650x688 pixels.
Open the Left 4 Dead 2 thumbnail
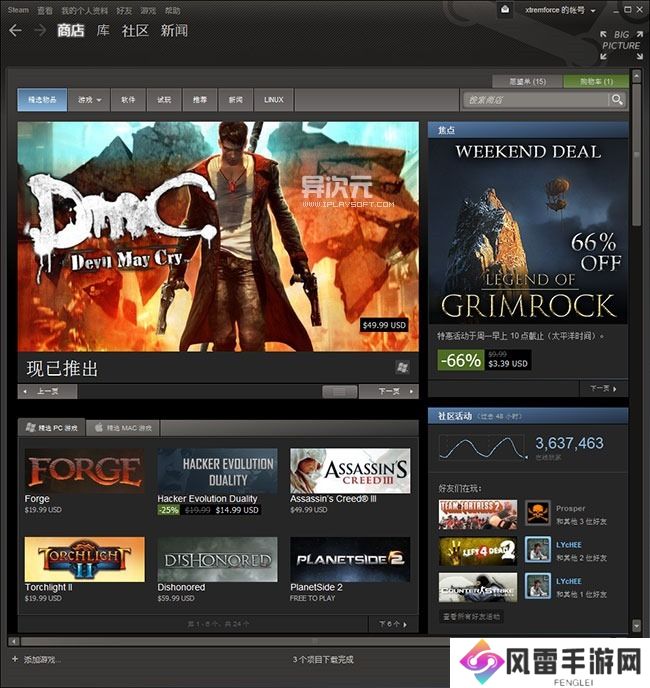click(x=478, y=550)
